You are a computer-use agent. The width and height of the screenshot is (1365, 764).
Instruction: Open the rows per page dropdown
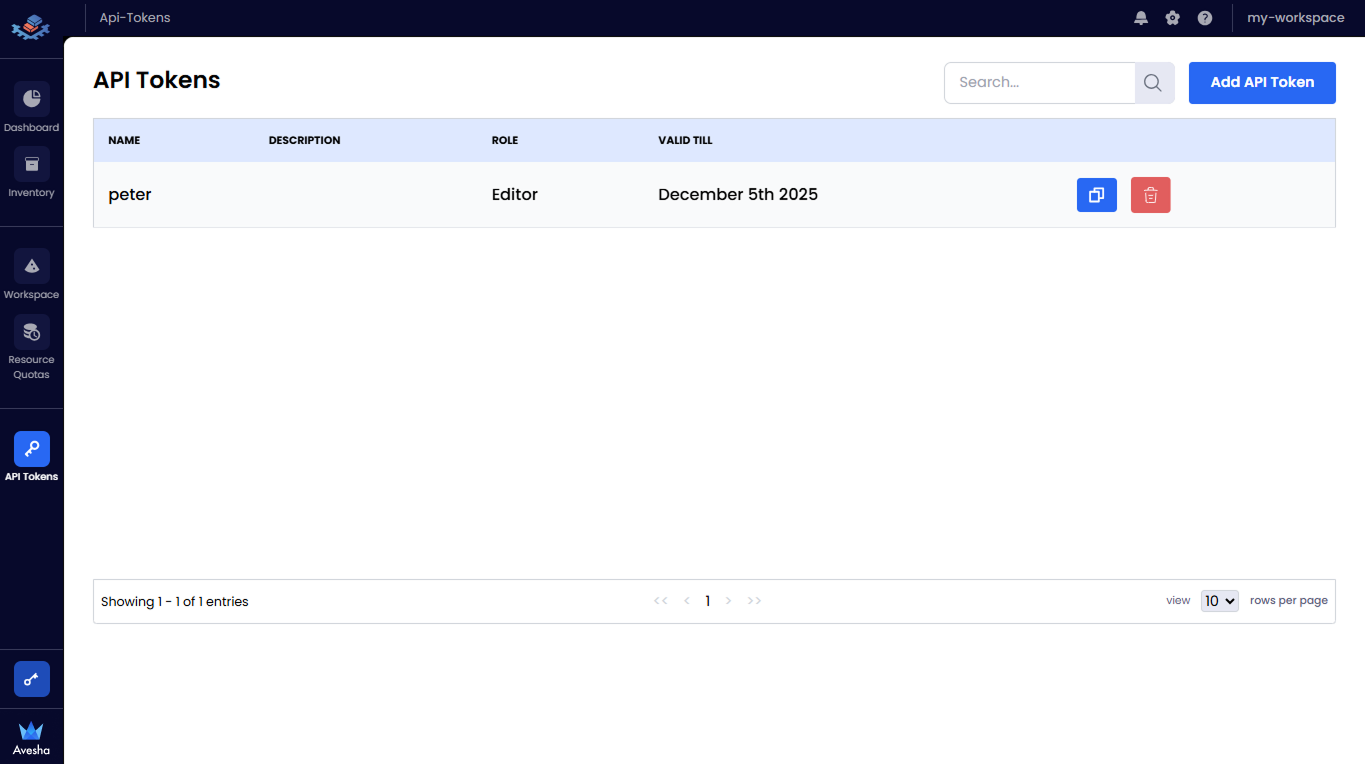tap(1219, 601)
